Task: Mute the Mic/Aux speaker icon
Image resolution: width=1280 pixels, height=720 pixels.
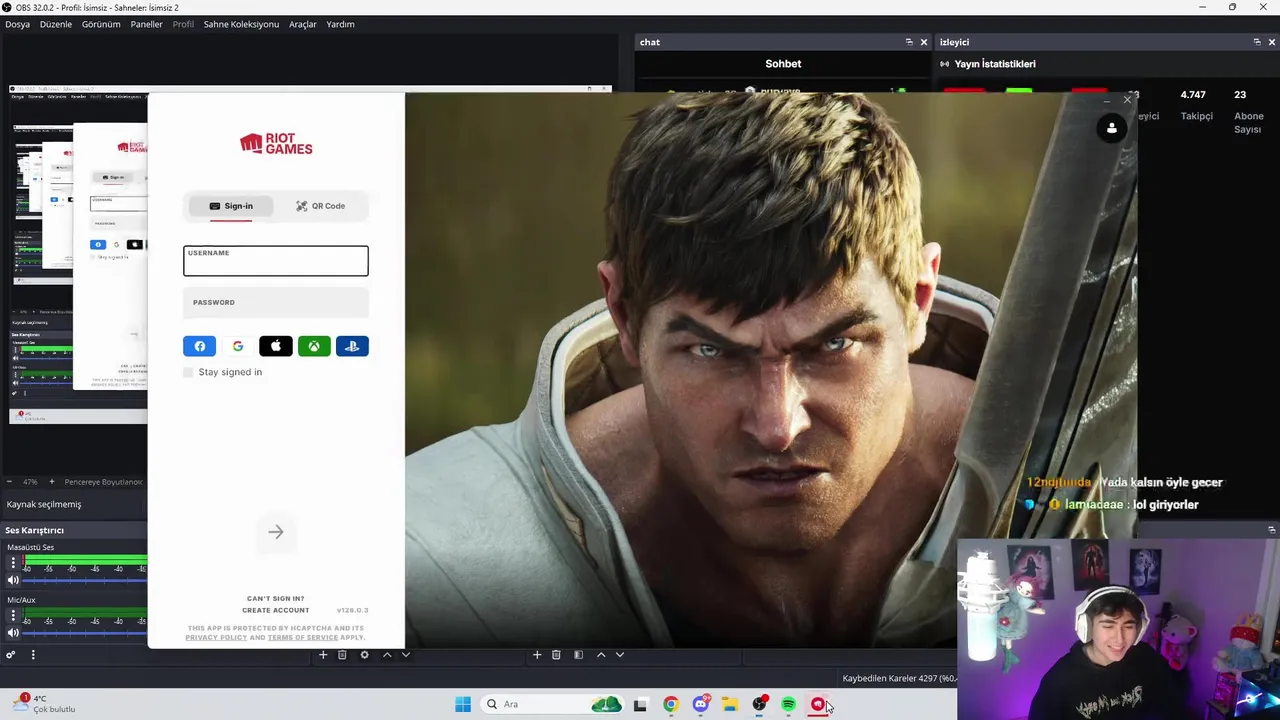Action: [13, 632]
